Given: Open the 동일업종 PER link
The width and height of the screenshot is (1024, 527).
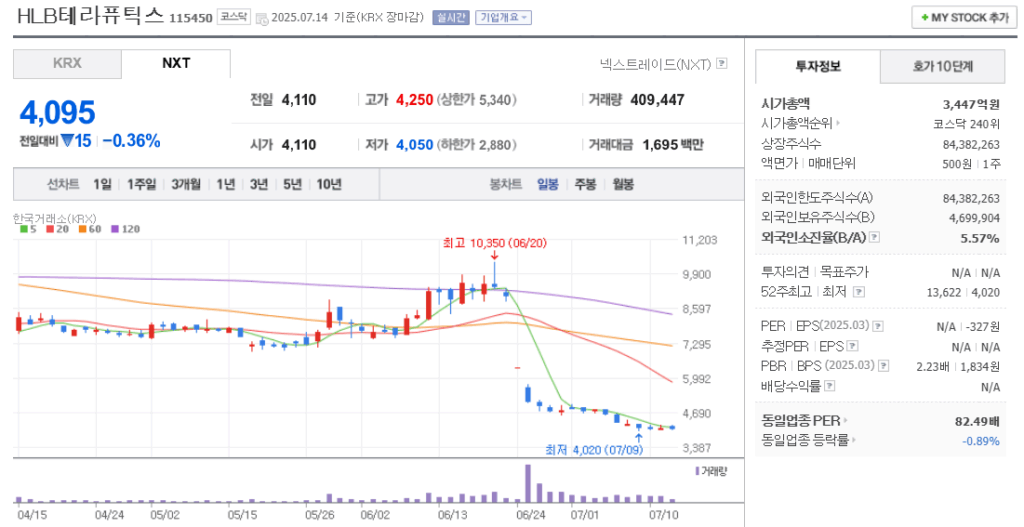Looking at the screenshot, I should click(x=804, y=421).
